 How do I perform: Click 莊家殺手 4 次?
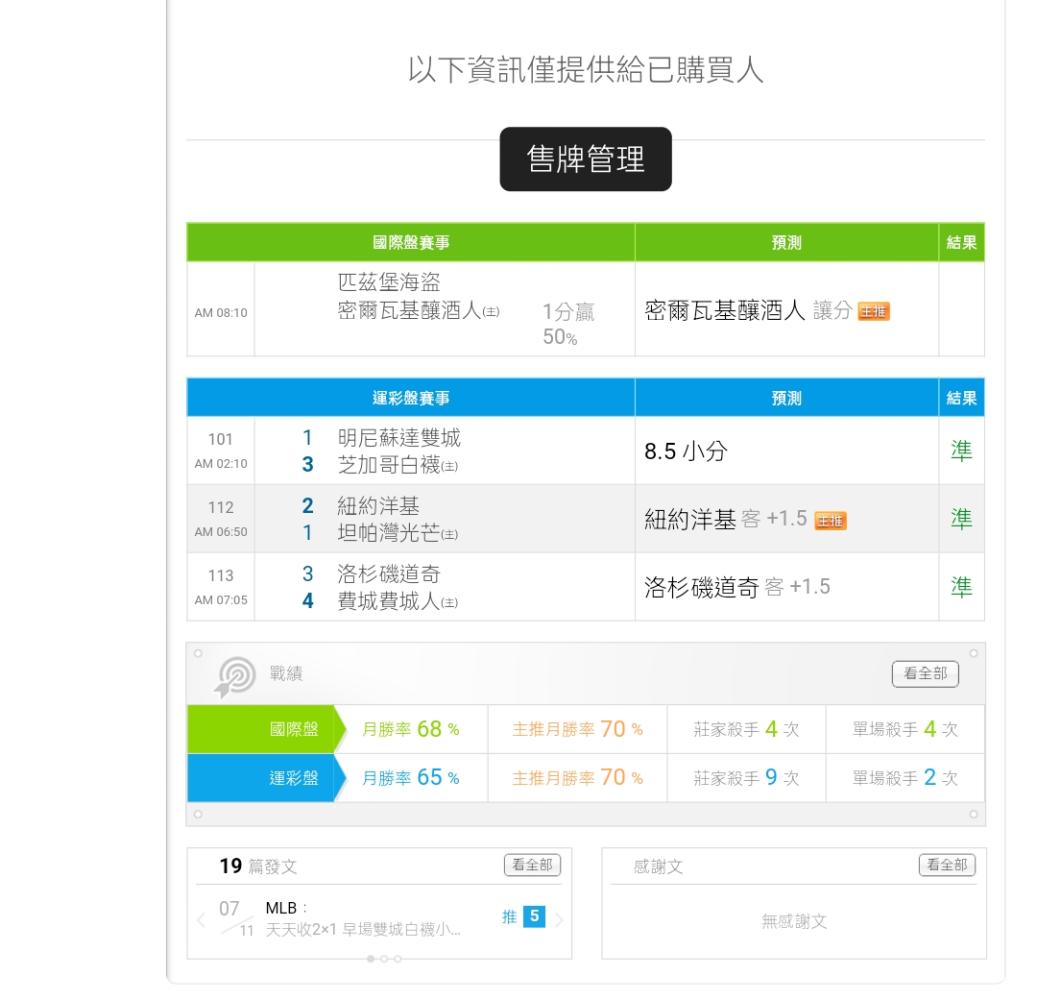[x=746, y=729]
